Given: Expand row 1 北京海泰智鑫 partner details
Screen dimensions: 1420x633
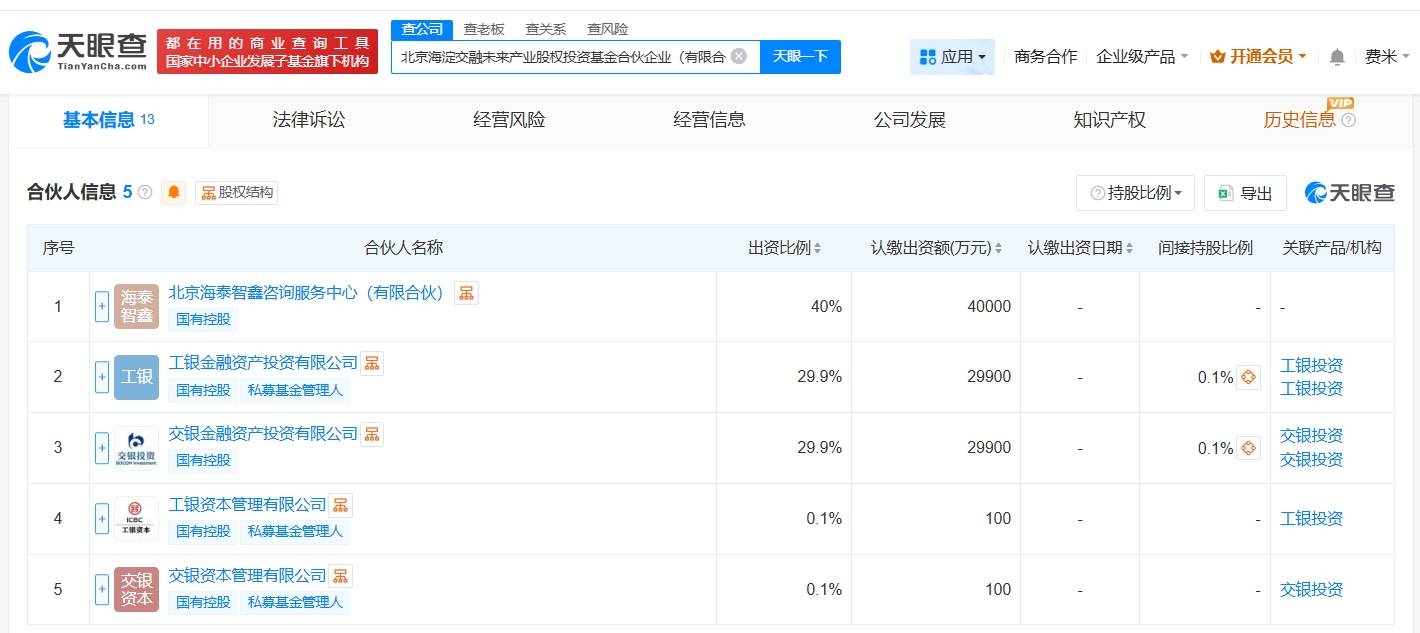Looking at the screenshot, I should 102,307.
